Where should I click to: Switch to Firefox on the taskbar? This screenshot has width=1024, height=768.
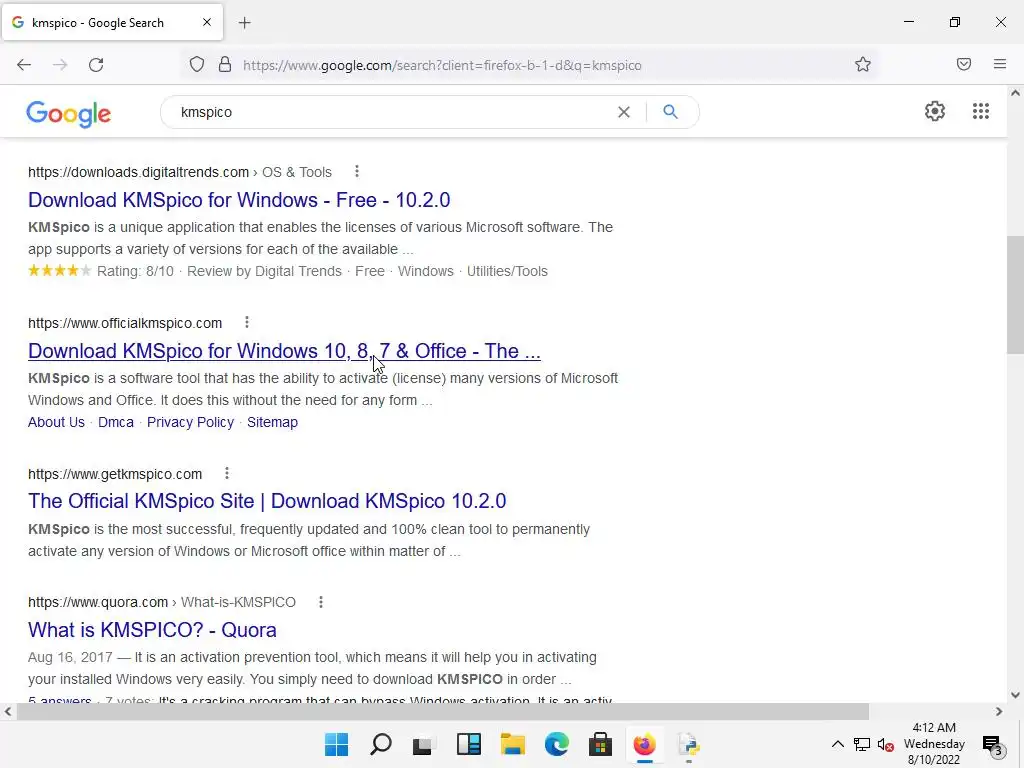coord(645,744)
